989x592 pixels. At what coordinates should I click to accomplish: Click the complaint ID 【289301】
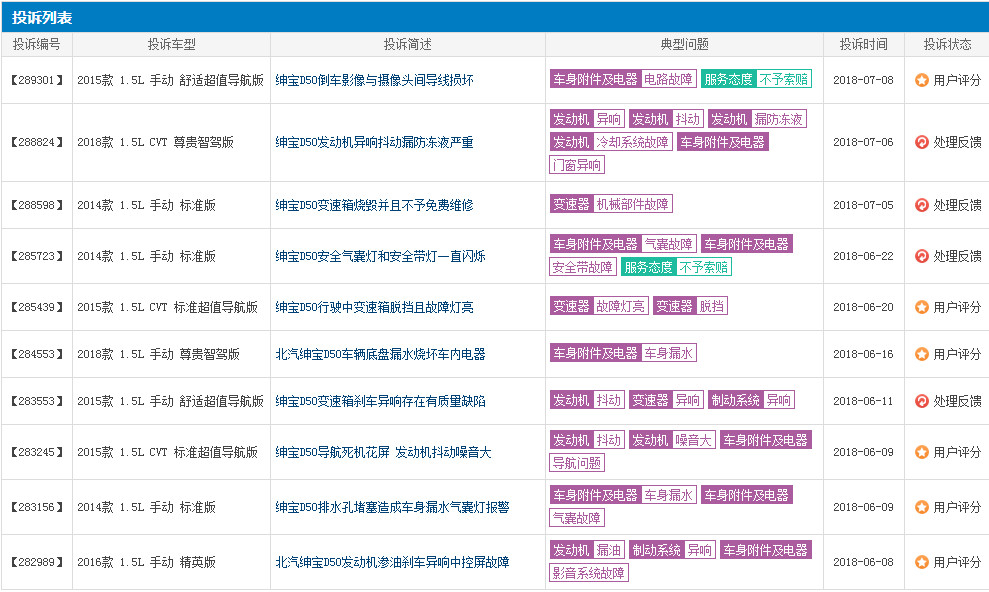click(37, 81)
